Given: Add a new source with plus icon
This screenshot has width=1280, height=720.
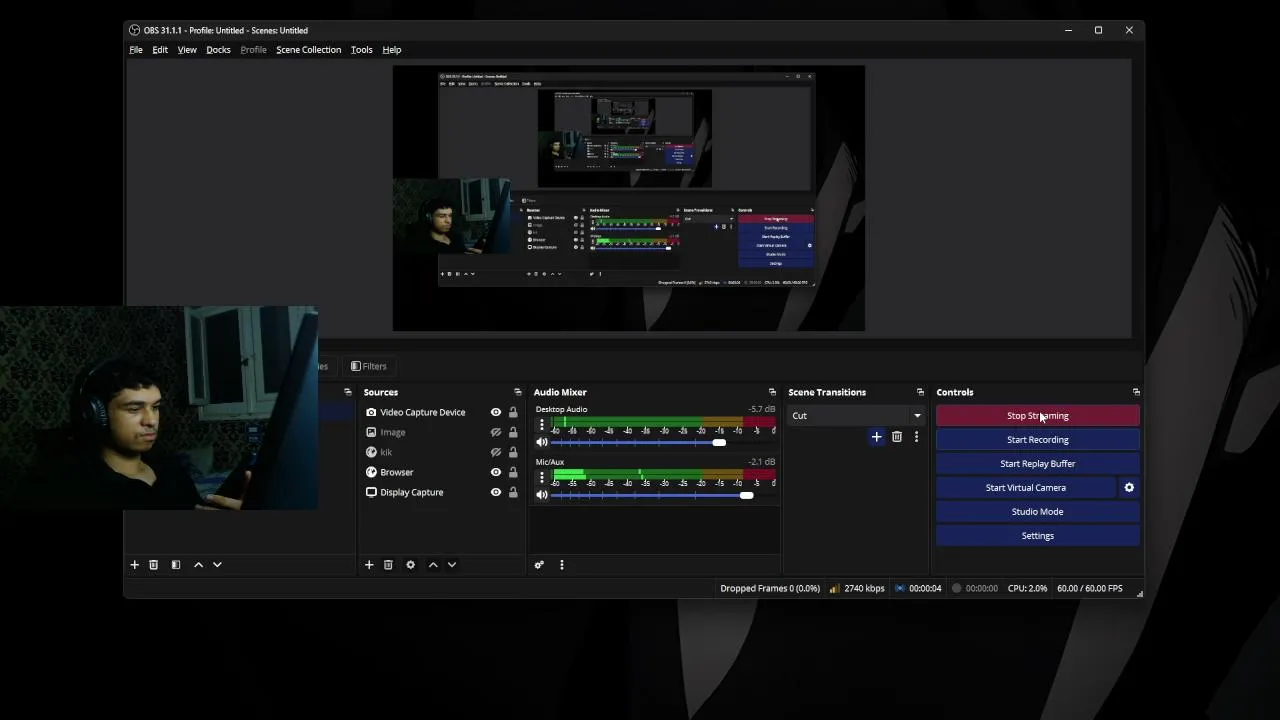Looking at the screenshot, I should tap(369, 565).
